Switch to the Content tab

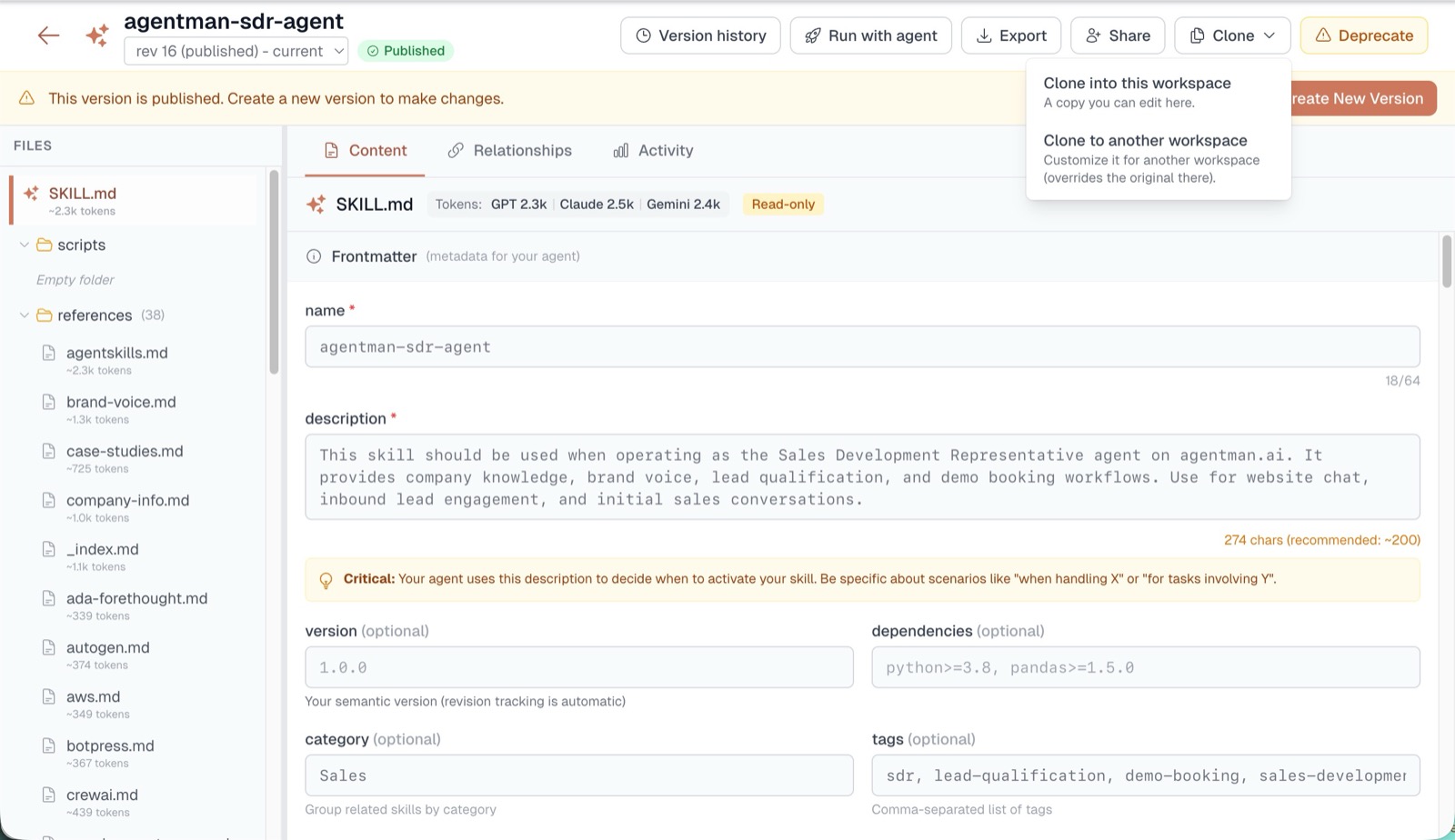pyautogui.click(x=365, y=151)
